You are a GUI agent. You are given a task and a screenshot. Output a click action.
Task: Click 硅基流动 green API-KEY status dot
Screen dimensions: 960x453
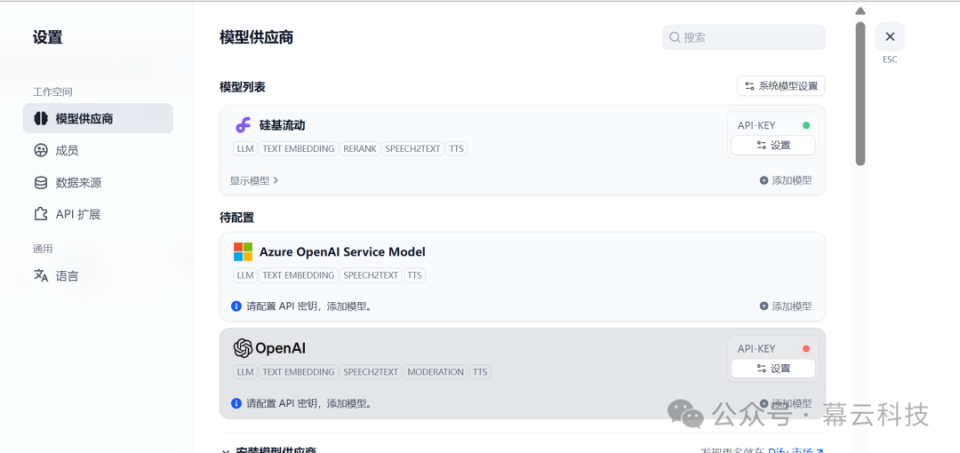806,125
